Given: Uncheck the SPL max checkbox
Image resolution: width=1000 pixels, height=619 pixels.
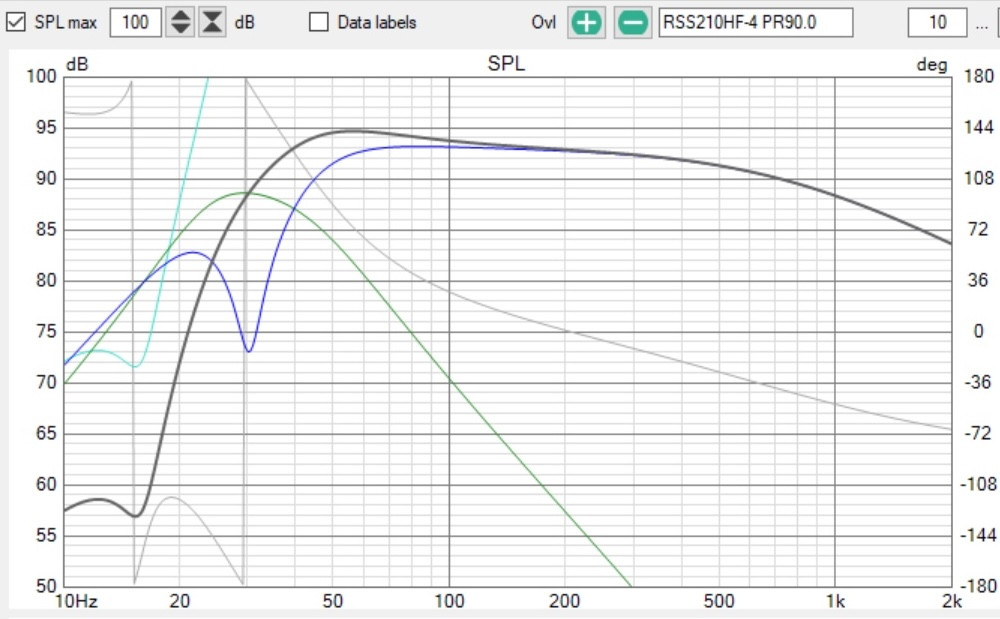Looking at the screenshot, I should [15, 22].
